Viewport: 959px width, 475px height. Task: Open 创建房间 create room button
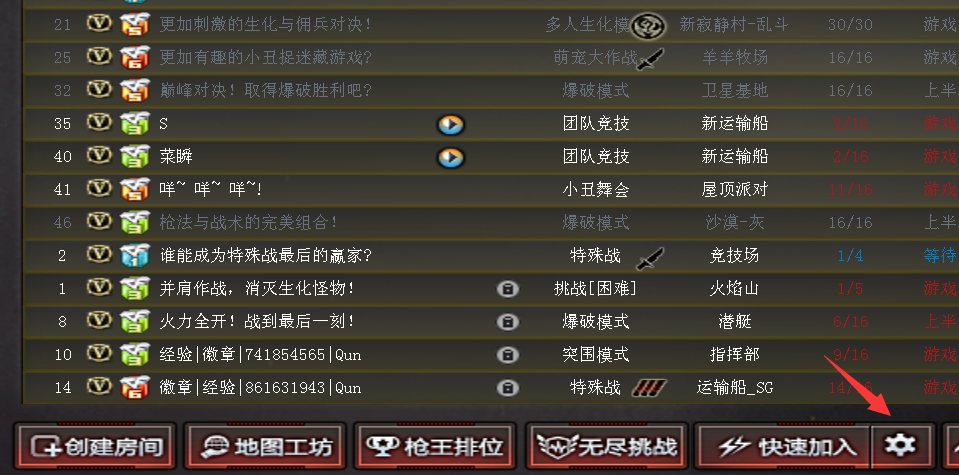tap(95, 446)
